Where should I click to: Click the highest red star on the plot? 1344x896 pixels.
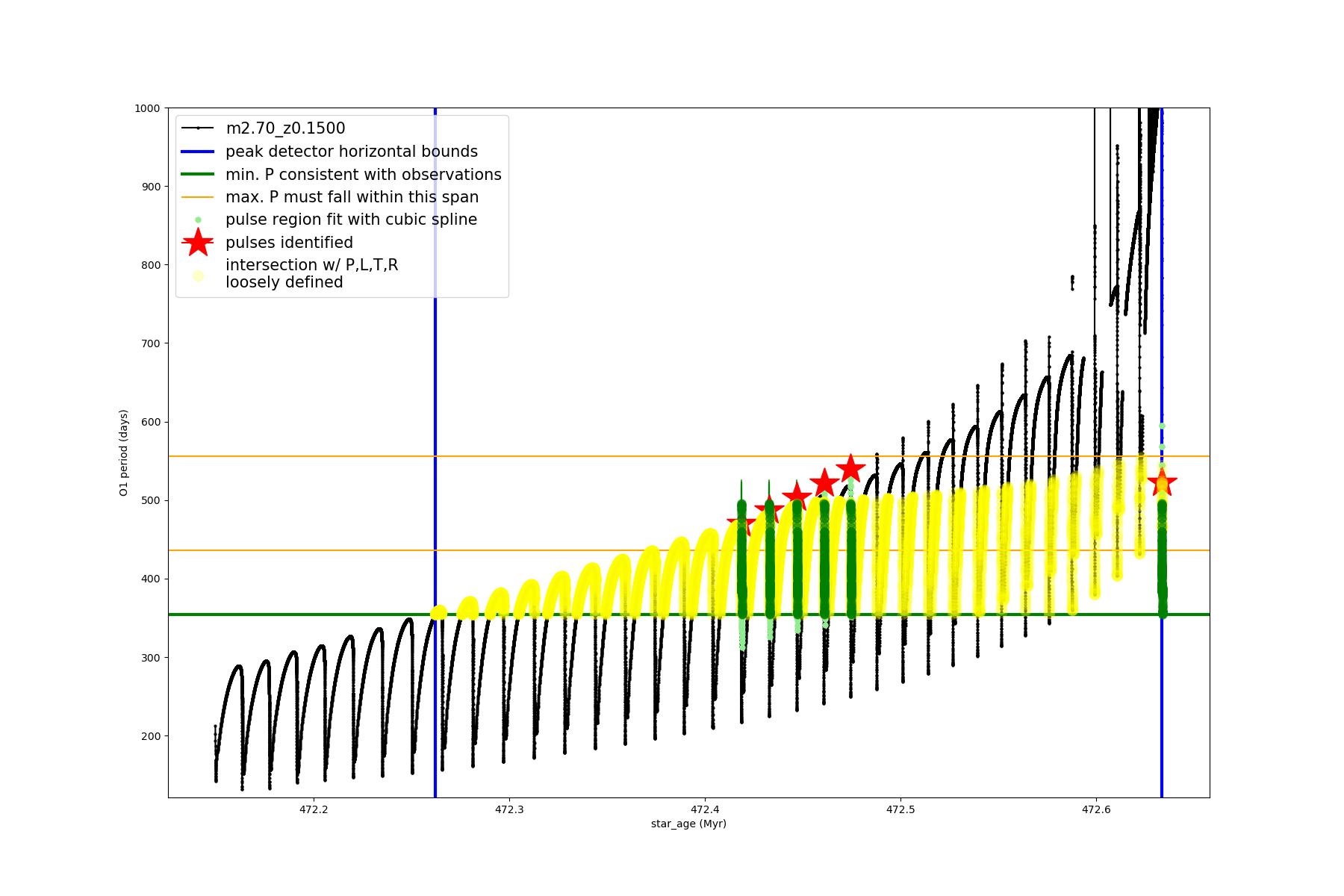(x=850, y=469)
